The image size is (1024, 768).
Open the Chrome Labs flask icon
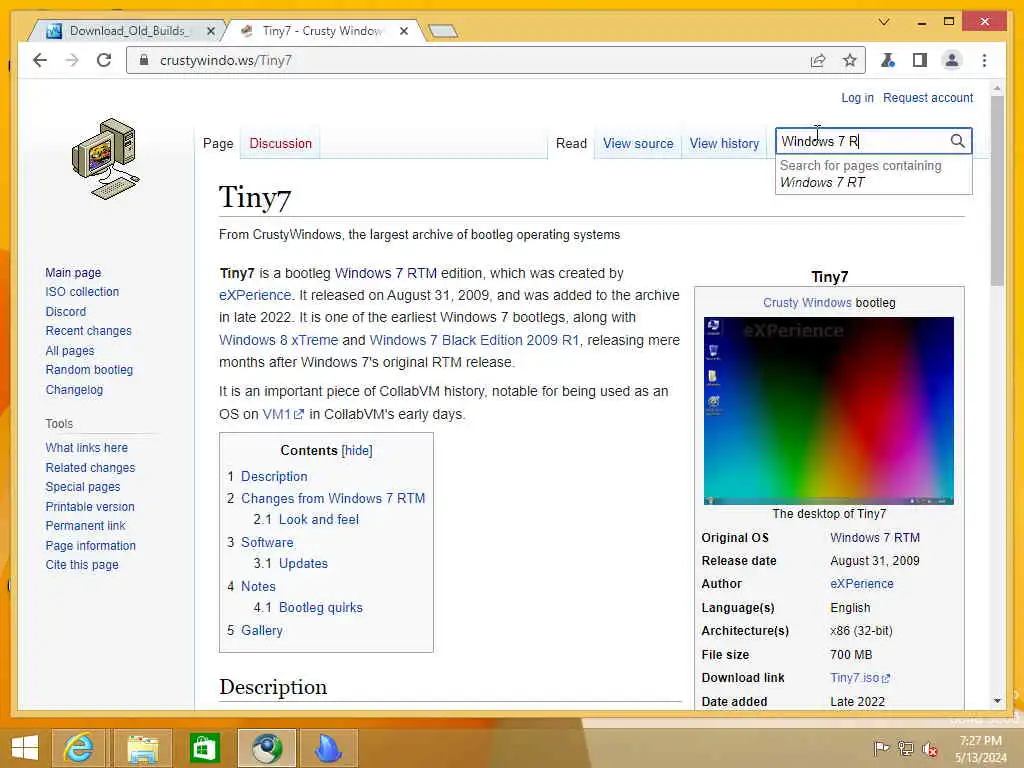pyautogui.click(x=888, y=60)
